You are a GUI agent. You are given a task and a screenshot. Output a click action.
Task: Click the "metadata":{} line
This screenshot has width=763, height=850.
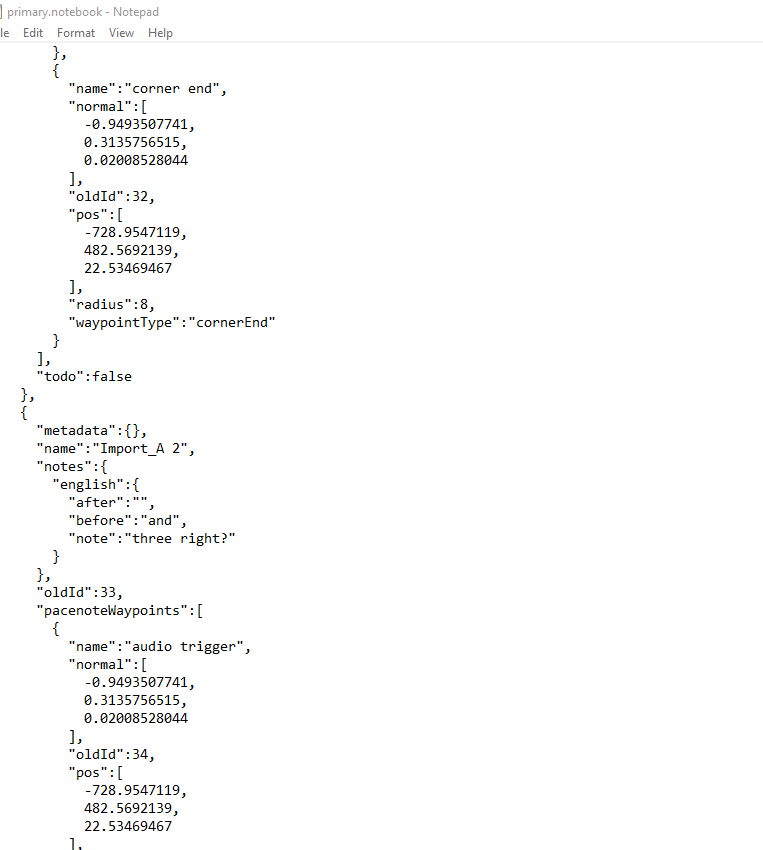coord(92,431)
